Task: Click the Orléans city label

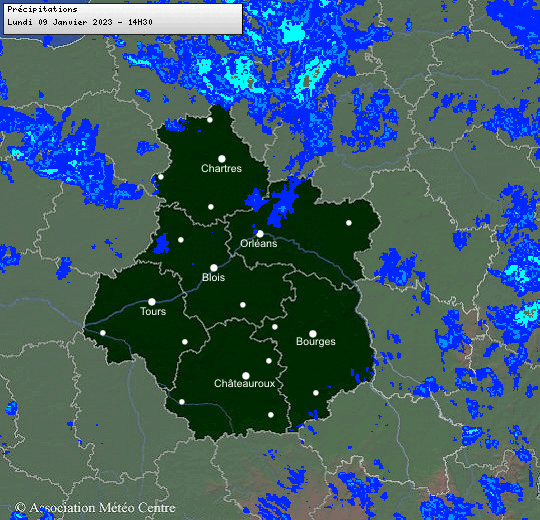Action: (x=259, y=243)
